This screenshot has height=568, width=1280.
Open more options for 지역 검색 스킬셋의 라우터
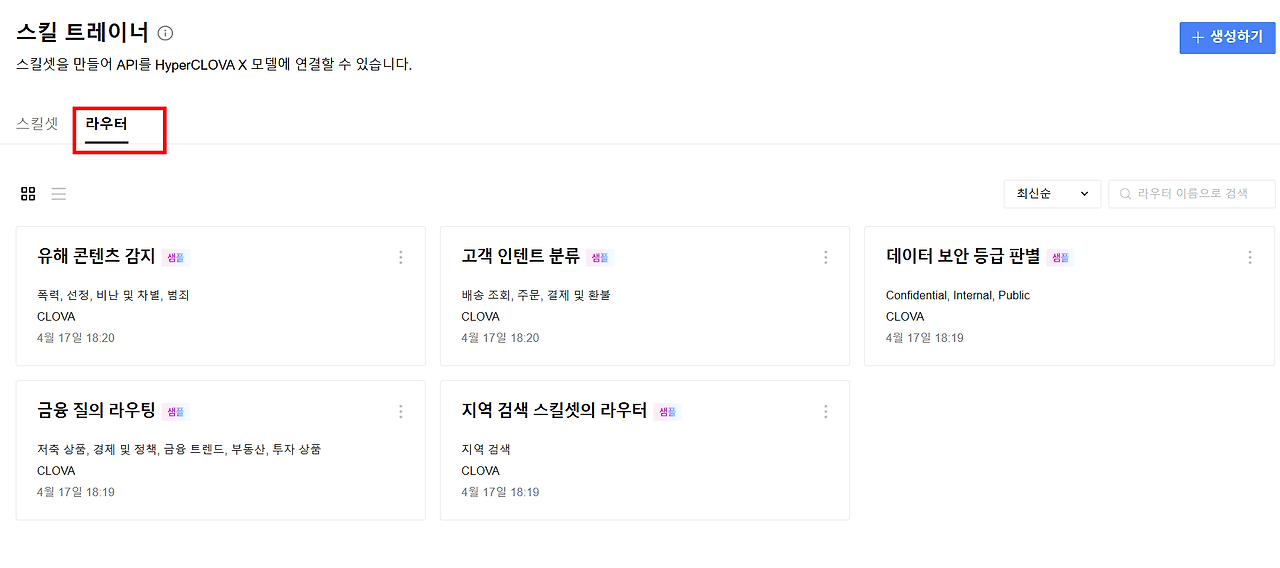tap(826, 411)
